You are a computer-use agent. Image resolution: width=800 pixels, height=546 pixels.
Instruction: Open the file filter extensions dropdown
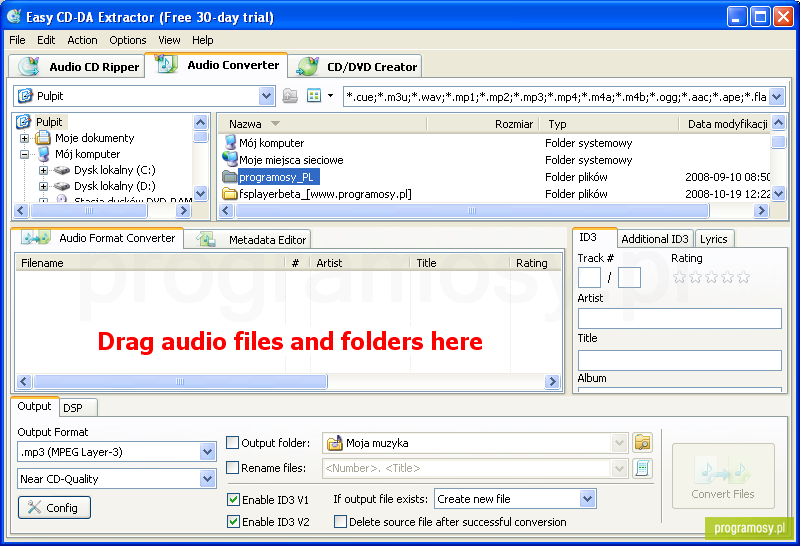tap(777, 96)
